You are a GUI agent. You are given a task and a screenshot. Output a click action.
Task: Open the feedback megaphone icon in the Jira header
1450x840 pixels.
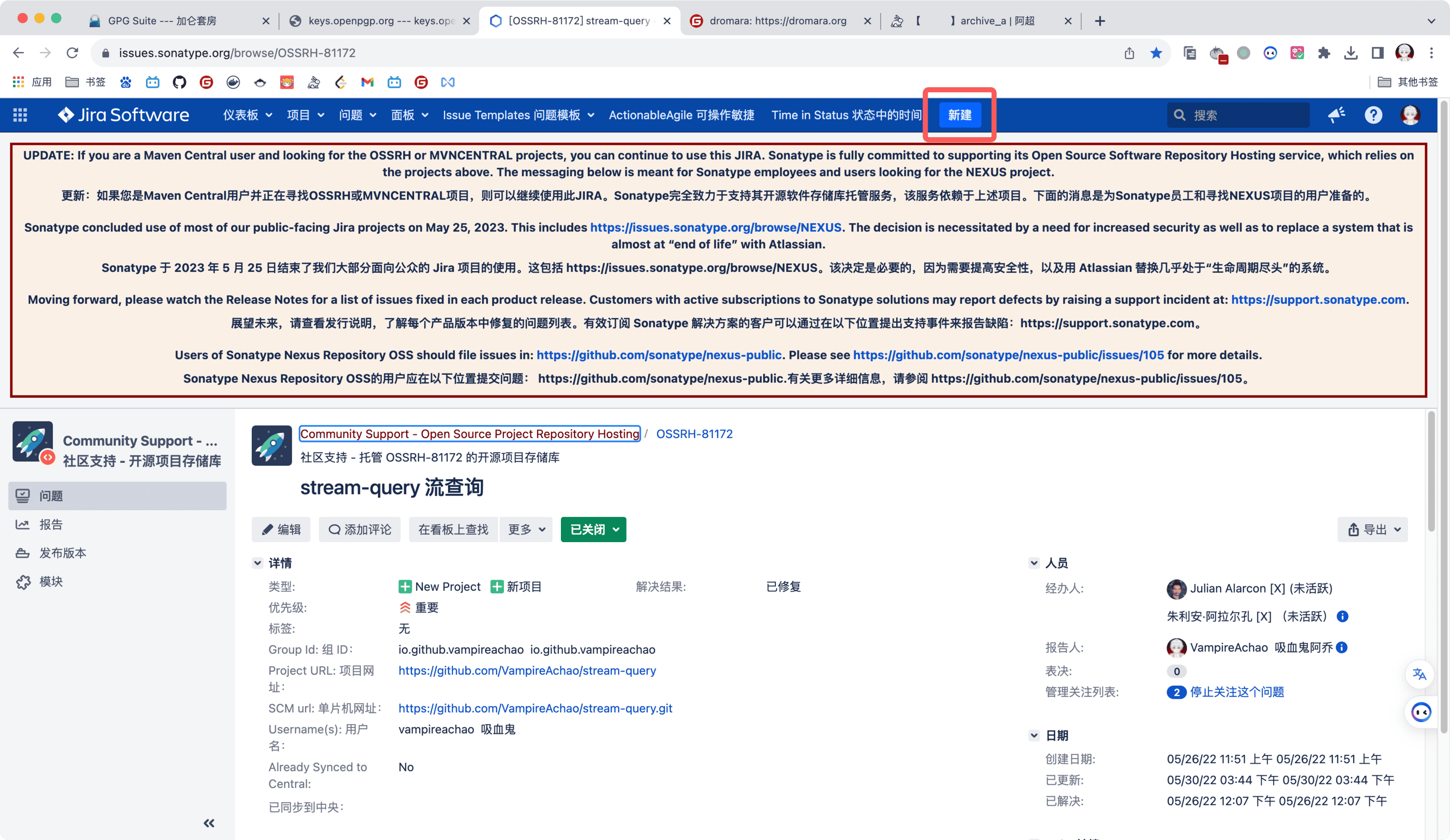[x=1336, y=115]
